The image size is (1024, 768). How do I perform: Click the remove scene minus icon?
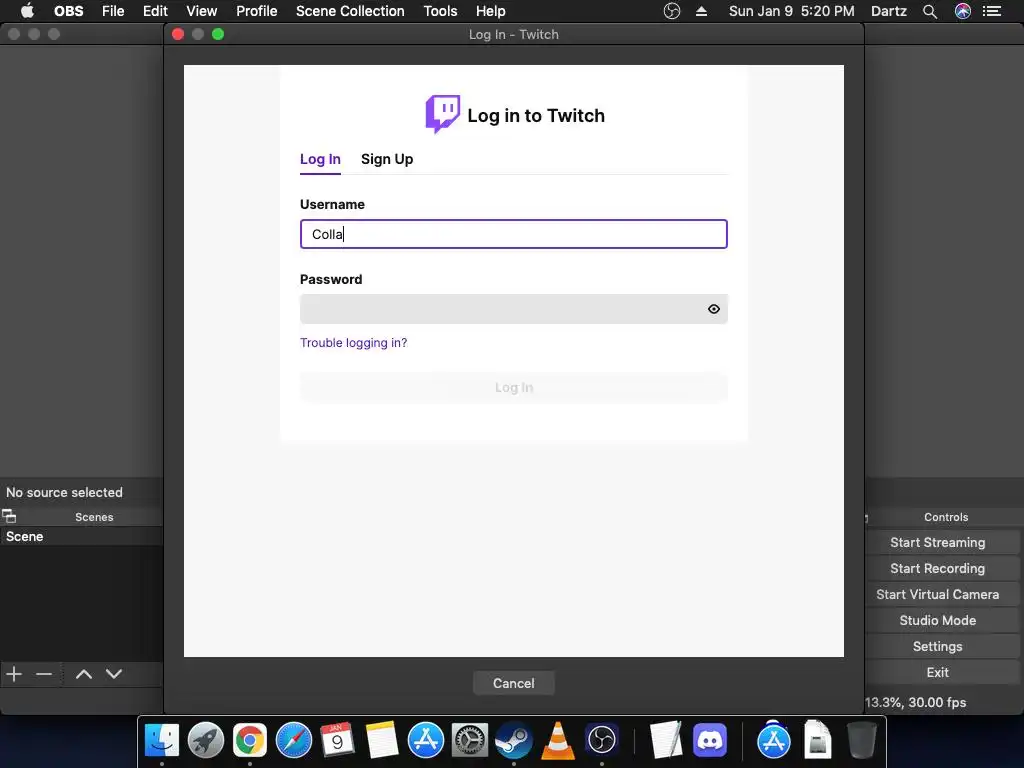click(44, 674)
